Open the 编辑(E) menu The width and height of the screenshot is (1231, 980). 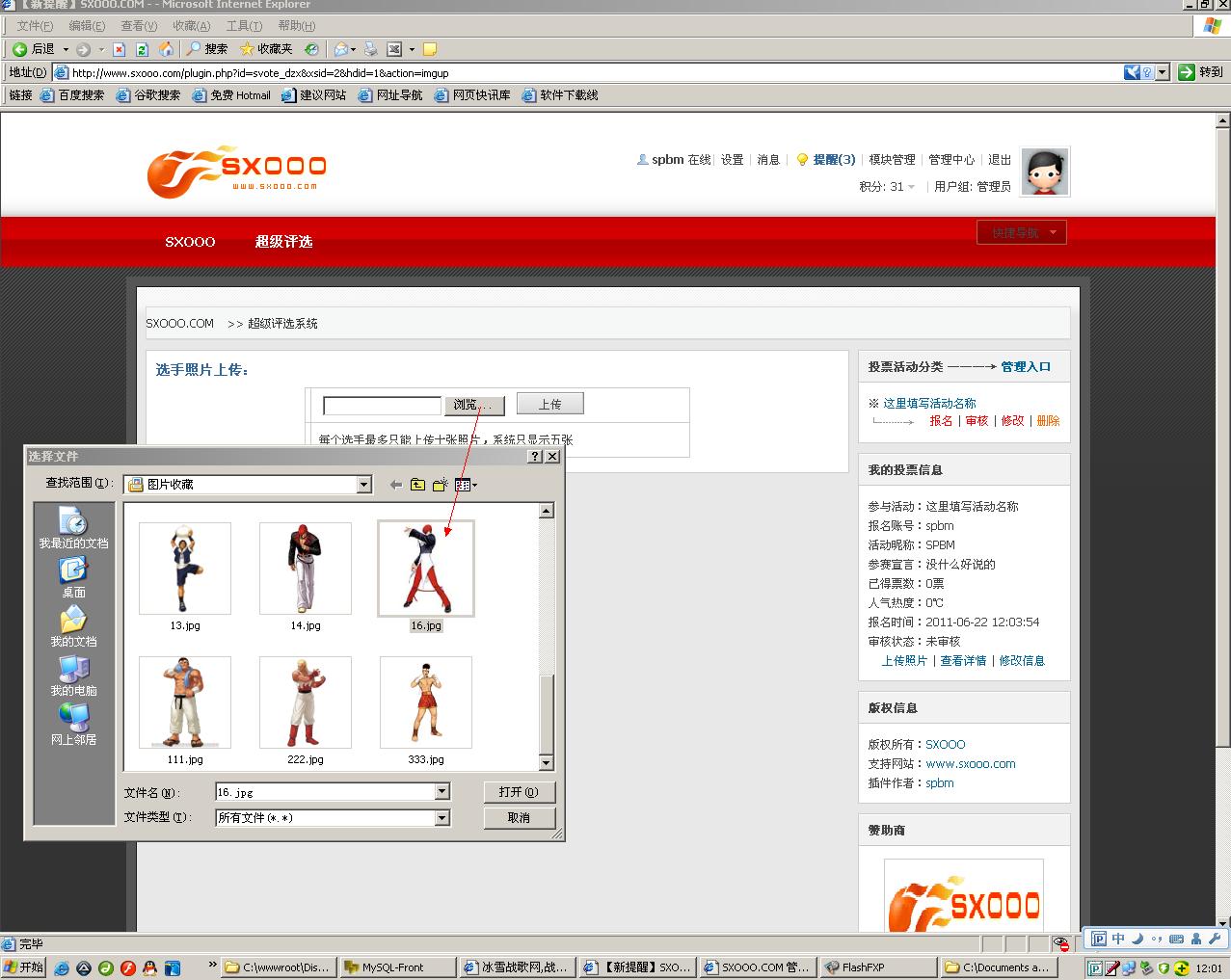(87, 26)
